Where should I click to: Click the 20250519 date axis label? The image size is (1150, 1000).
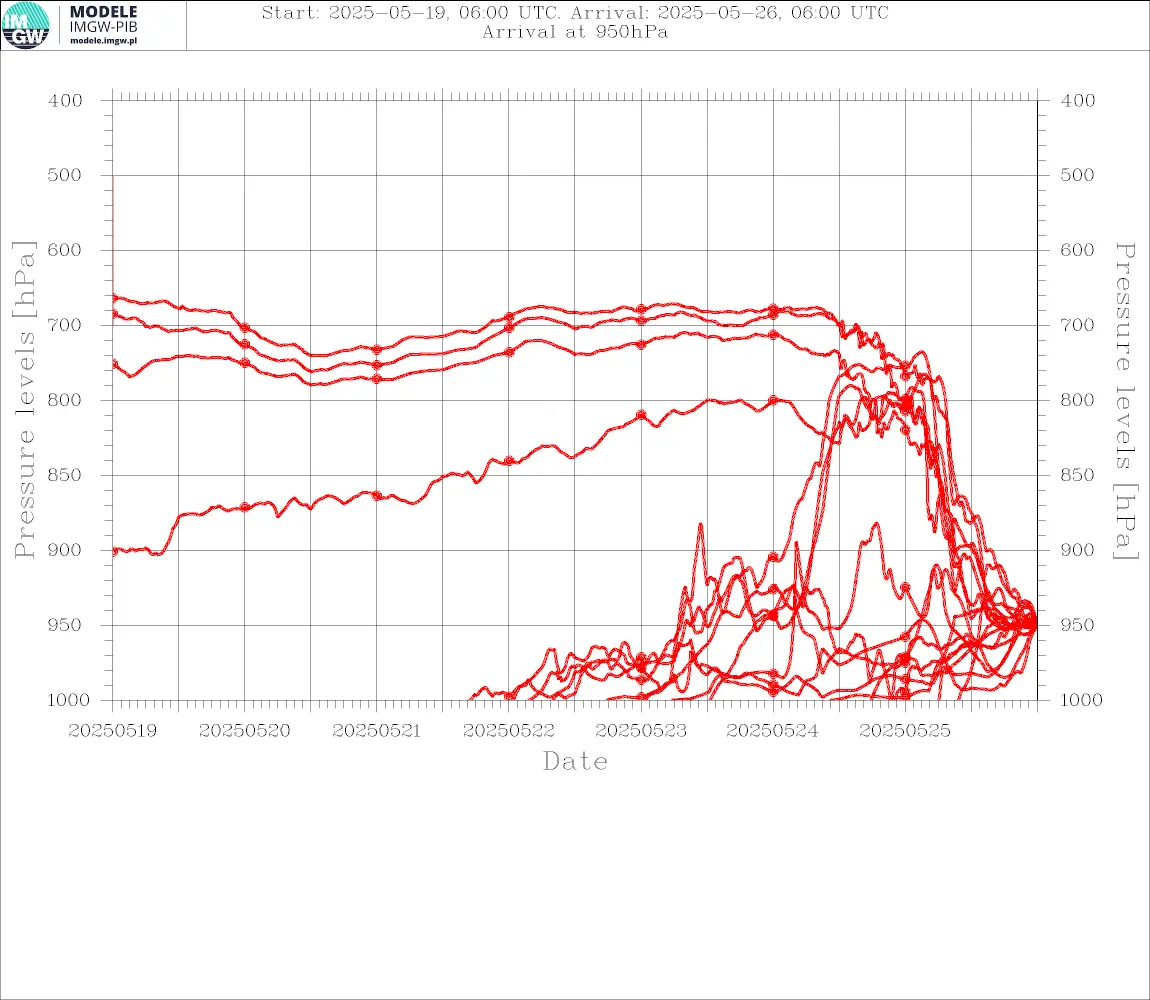pos(112,731)
